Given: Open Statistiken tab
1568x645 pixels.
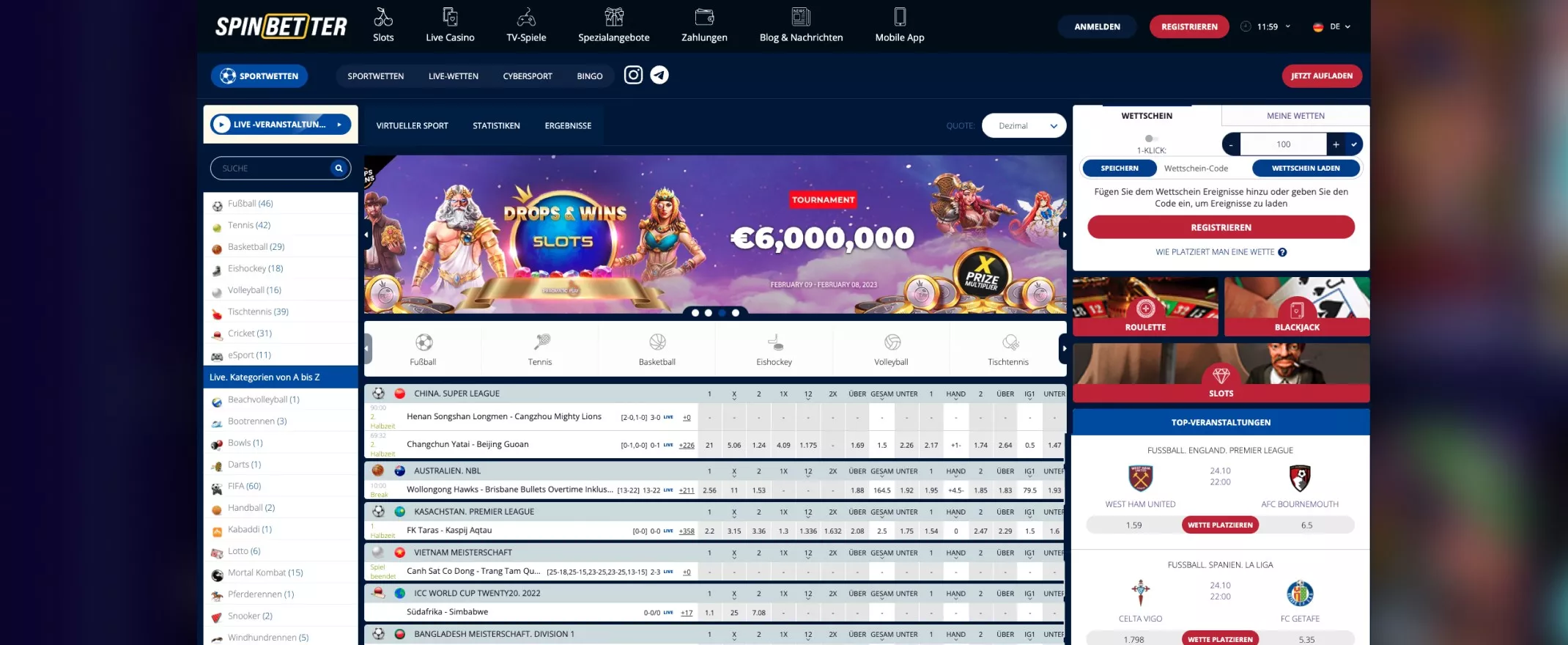Looking at the screenshot, I should [497, 126].
